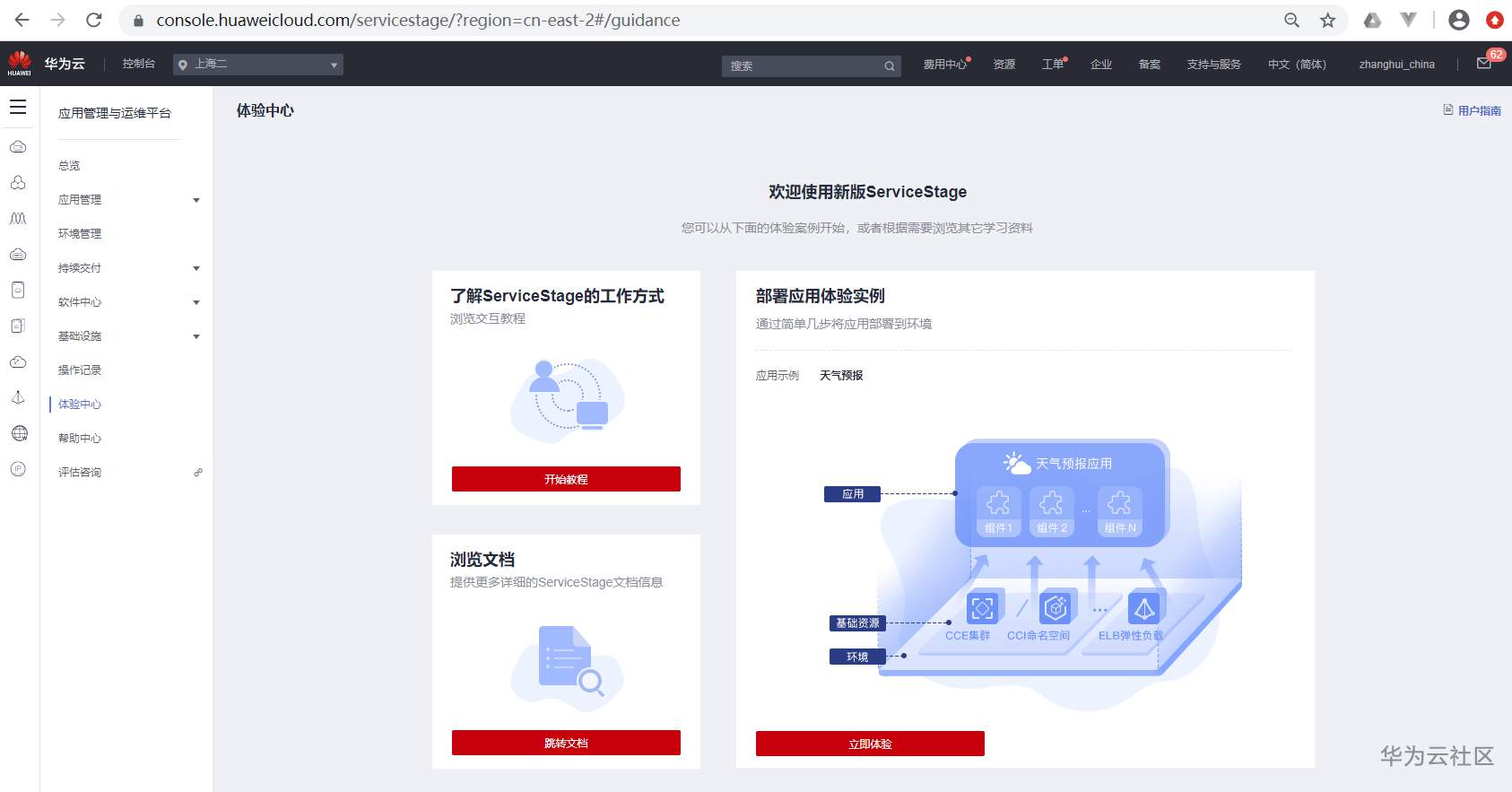Select 体验中心 in the sidebar
This screenshot has height=792, width=1512.
(80, 405)
